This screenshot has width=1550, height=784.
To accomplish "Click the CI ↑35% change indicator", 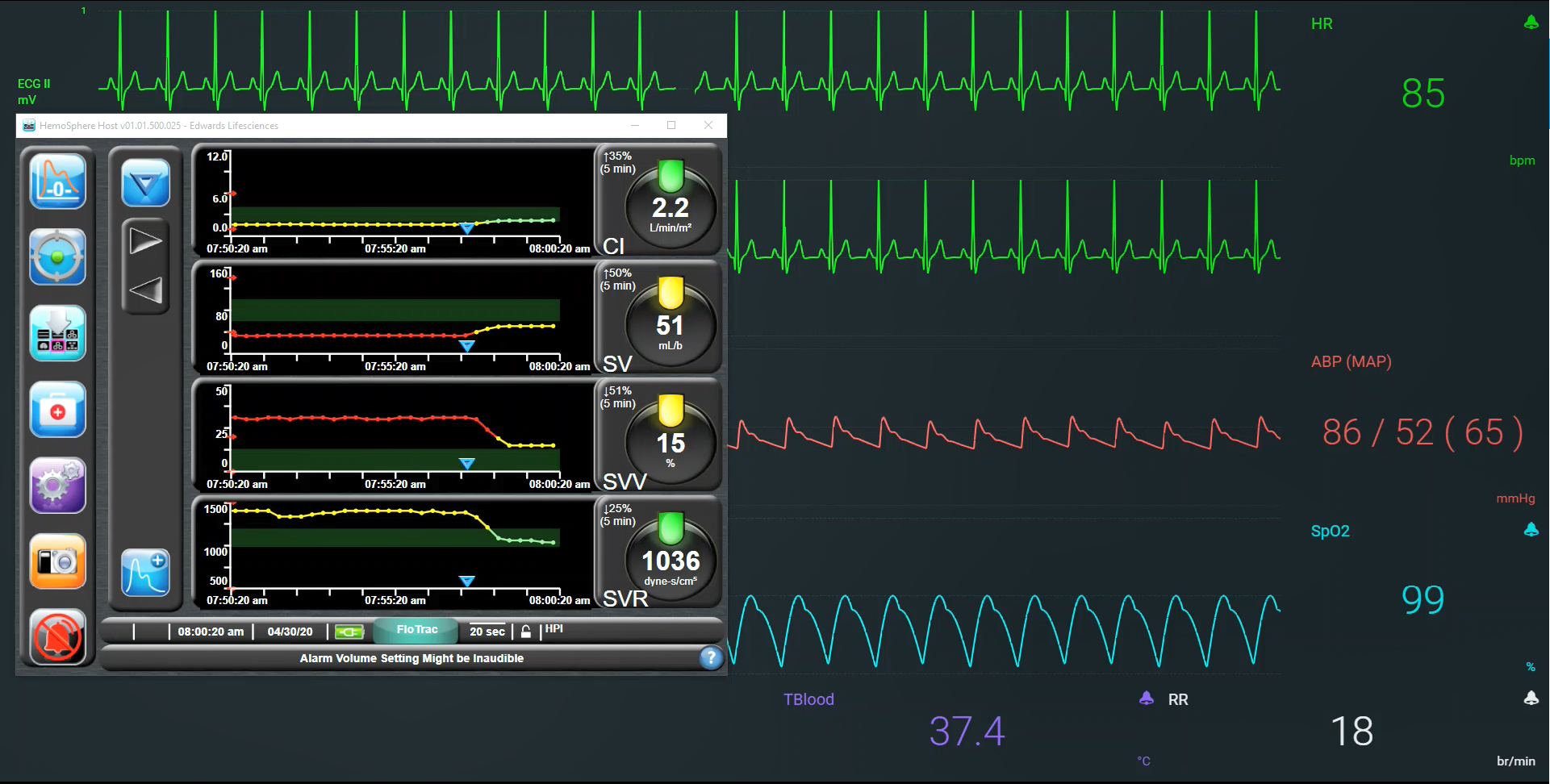I will (617, 162).
